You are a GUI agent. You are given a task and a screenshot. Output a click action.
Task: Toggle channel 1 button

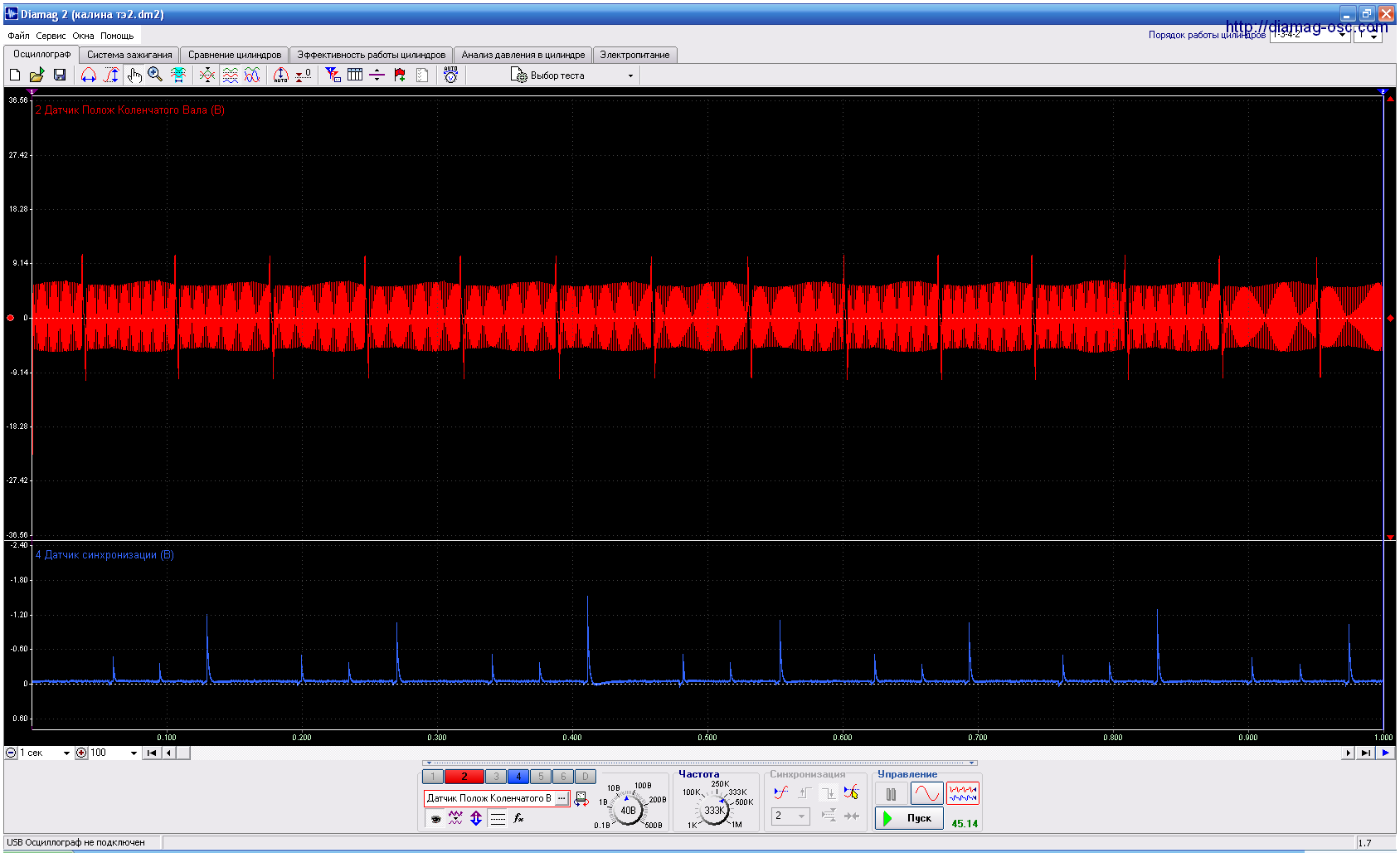coord(433,777)
